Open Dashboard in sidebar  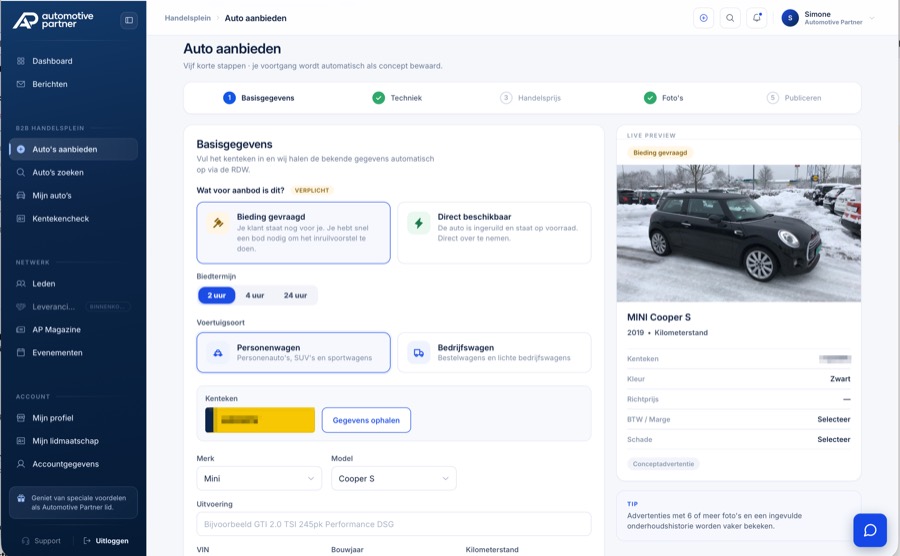point(73,61)
